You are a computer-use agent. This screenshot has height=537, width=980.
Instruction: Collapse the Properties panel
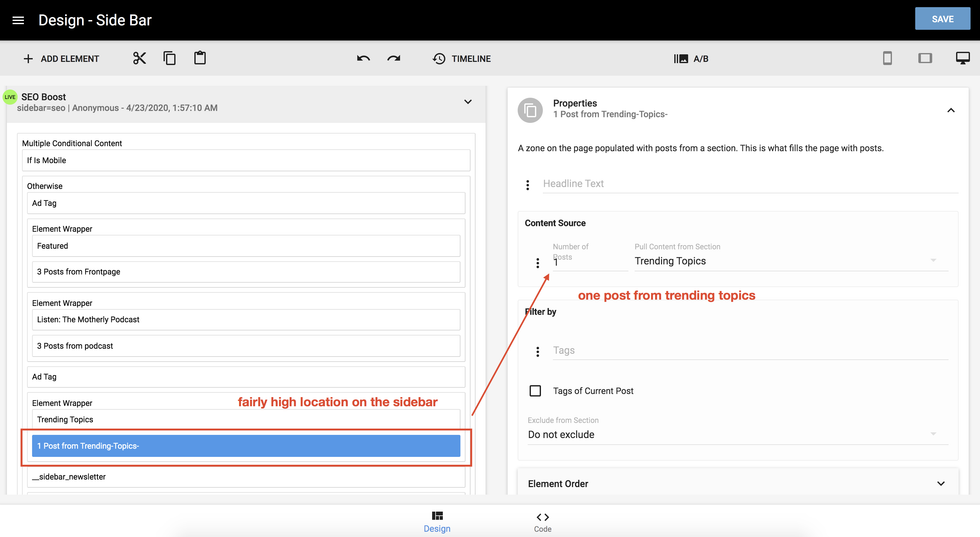point(950,110)
